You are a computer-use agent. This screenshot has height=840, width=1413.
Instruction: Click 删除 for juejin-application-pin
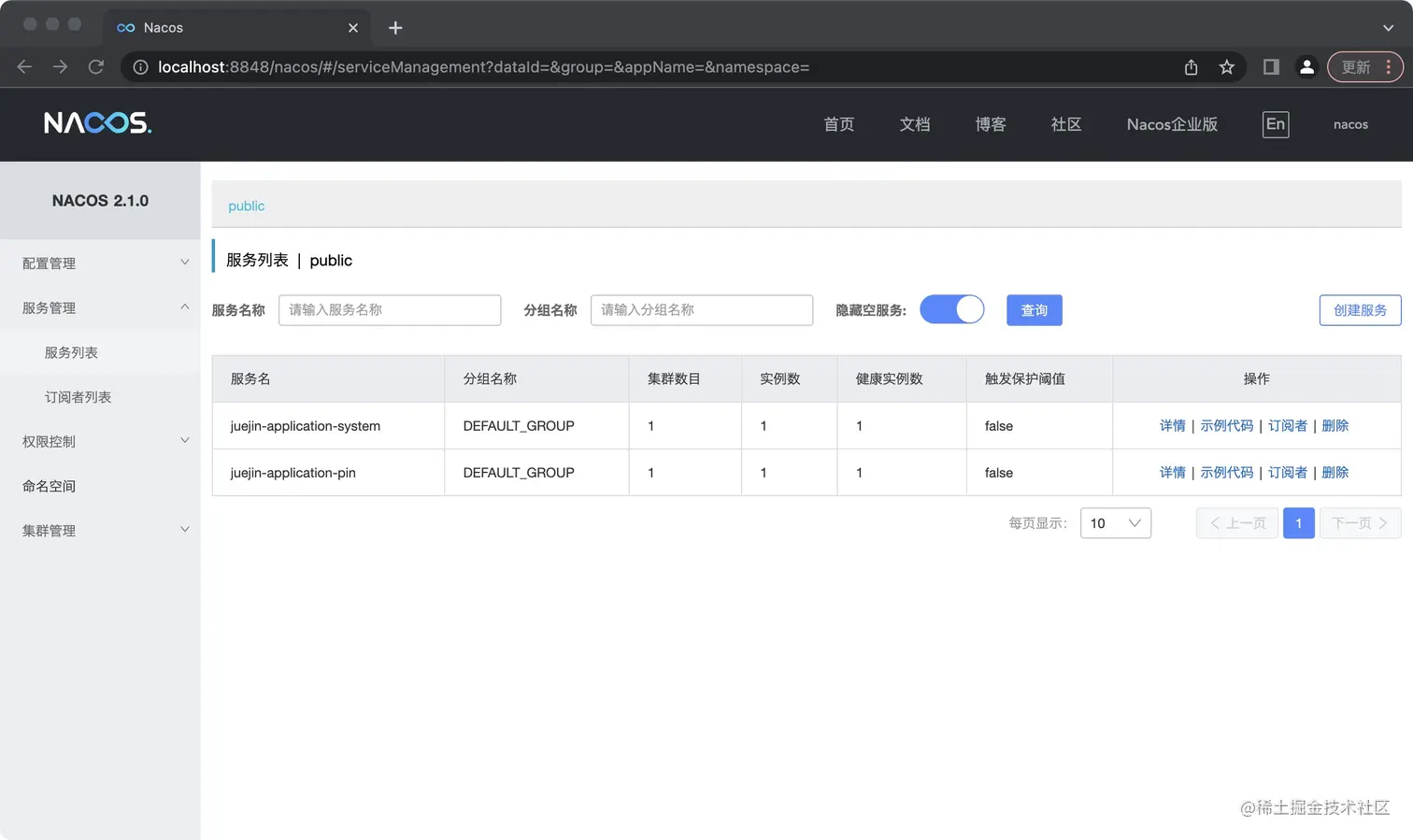[1335, 473]
